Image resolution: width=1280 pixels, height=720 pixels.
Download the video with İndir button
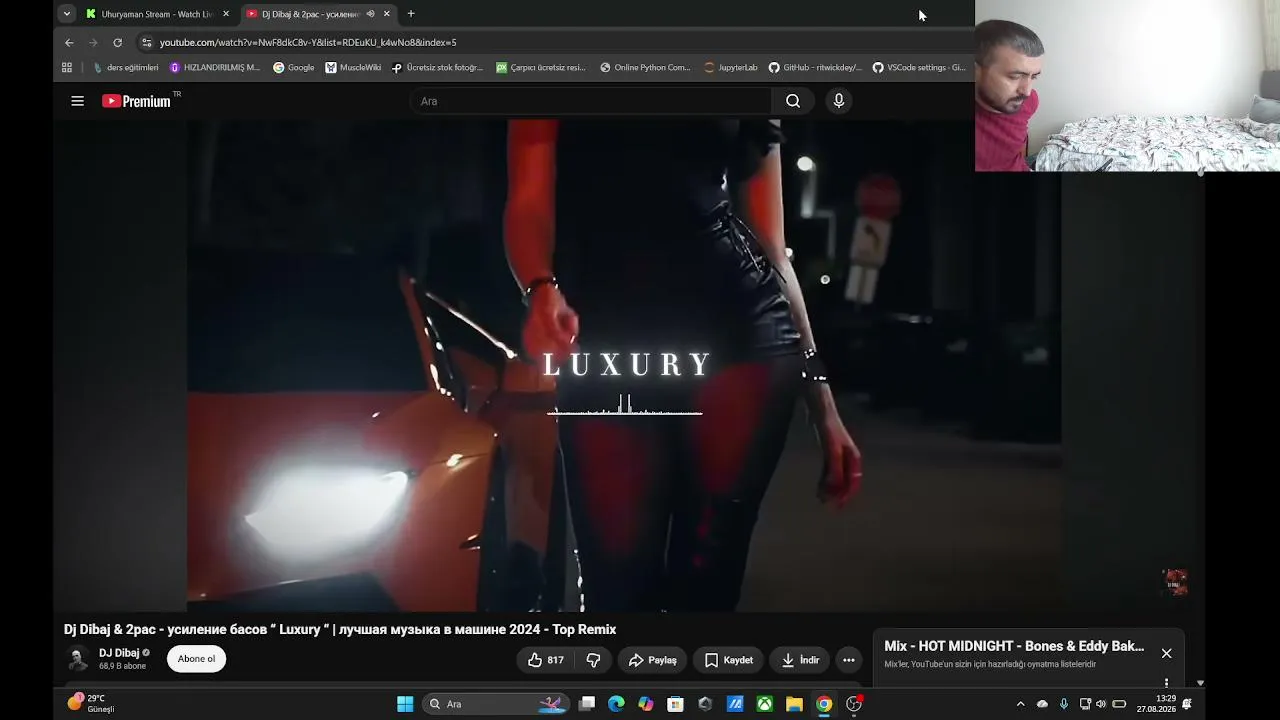click(x=800, y=660)
